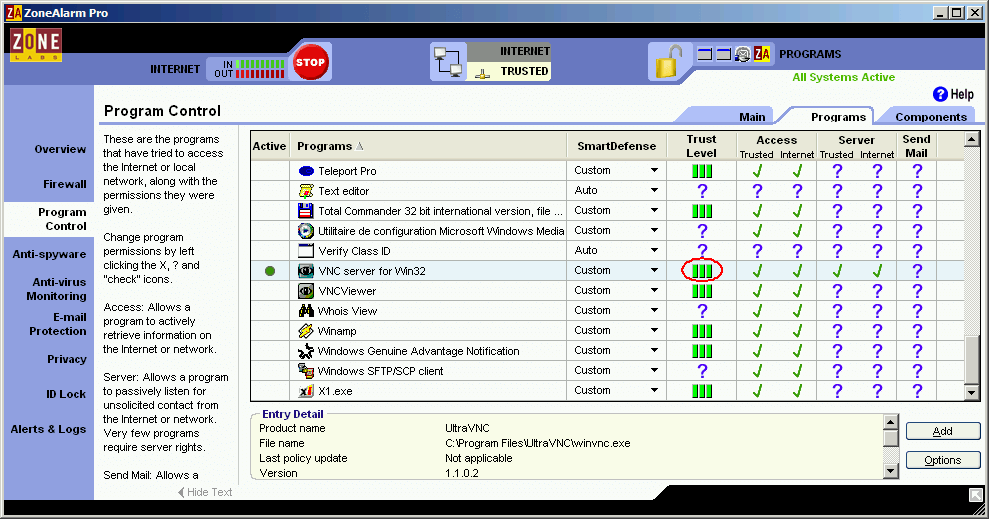This screenshot has width=989, height=519.
Task: Open SmartDefense dropdown for Whois View
Action: 654,310
